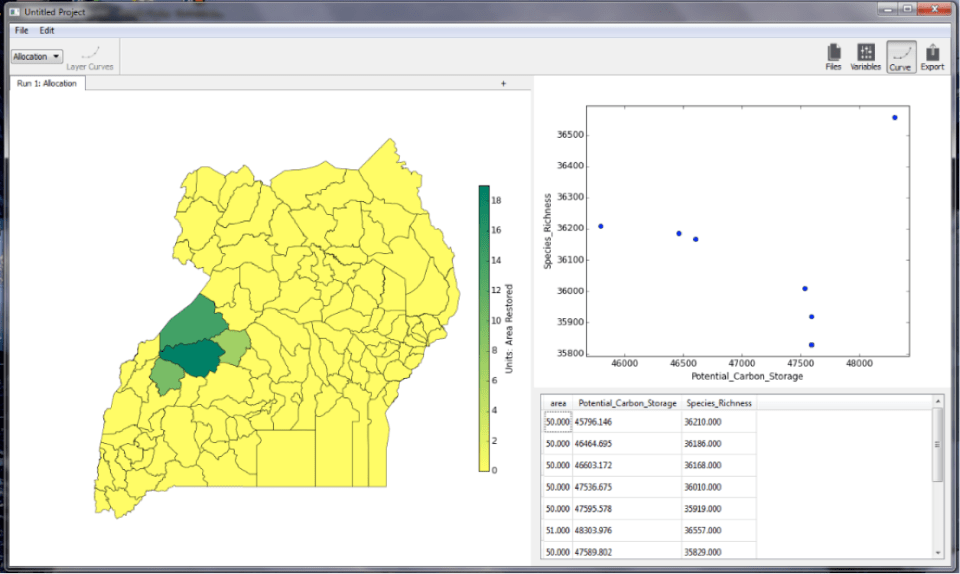The image size is (960, 574).
Task: Open the Edit menu
Action: click(47, 30)
